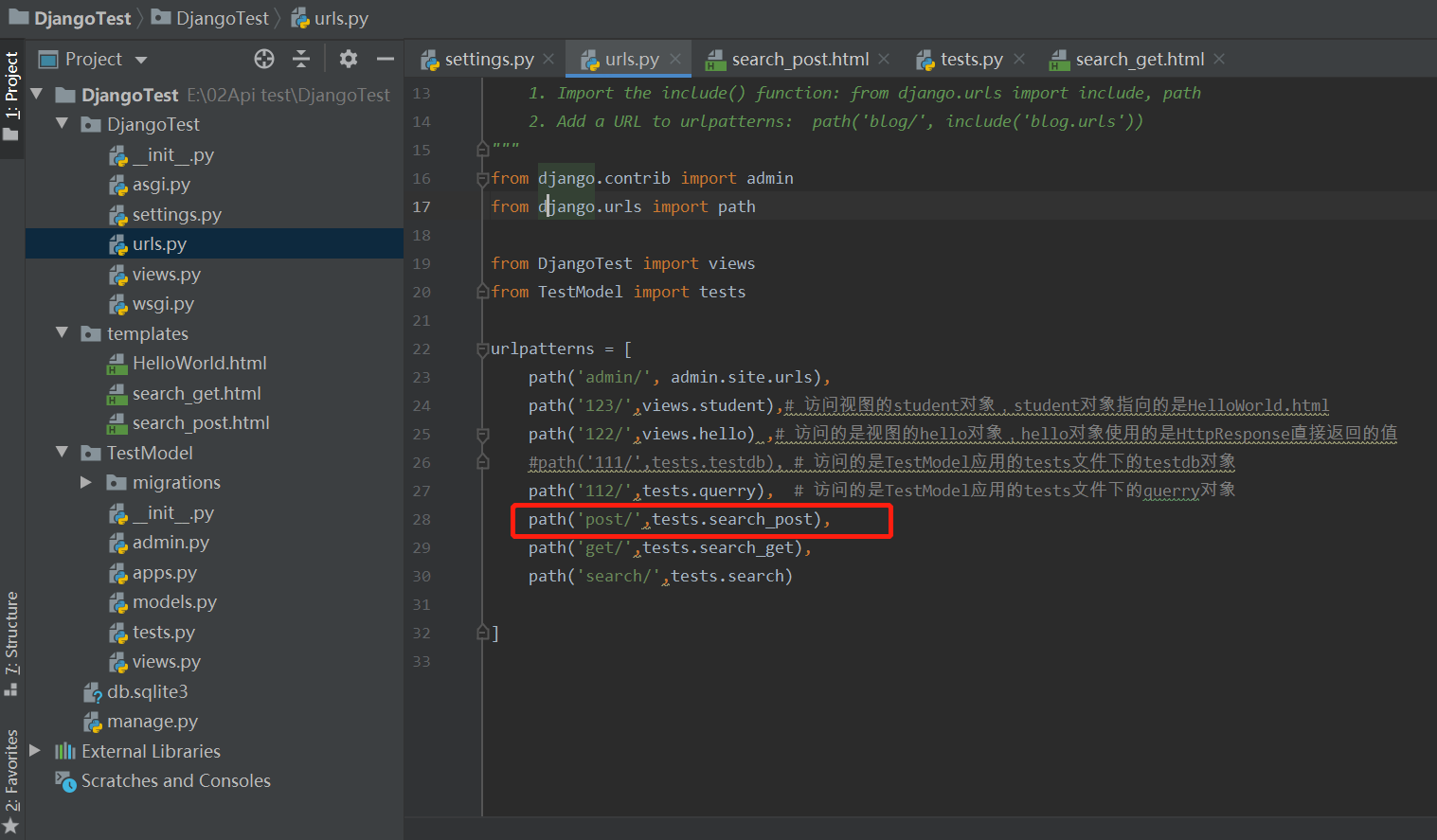Select db.sqlite3 database file

coord(147,691)
